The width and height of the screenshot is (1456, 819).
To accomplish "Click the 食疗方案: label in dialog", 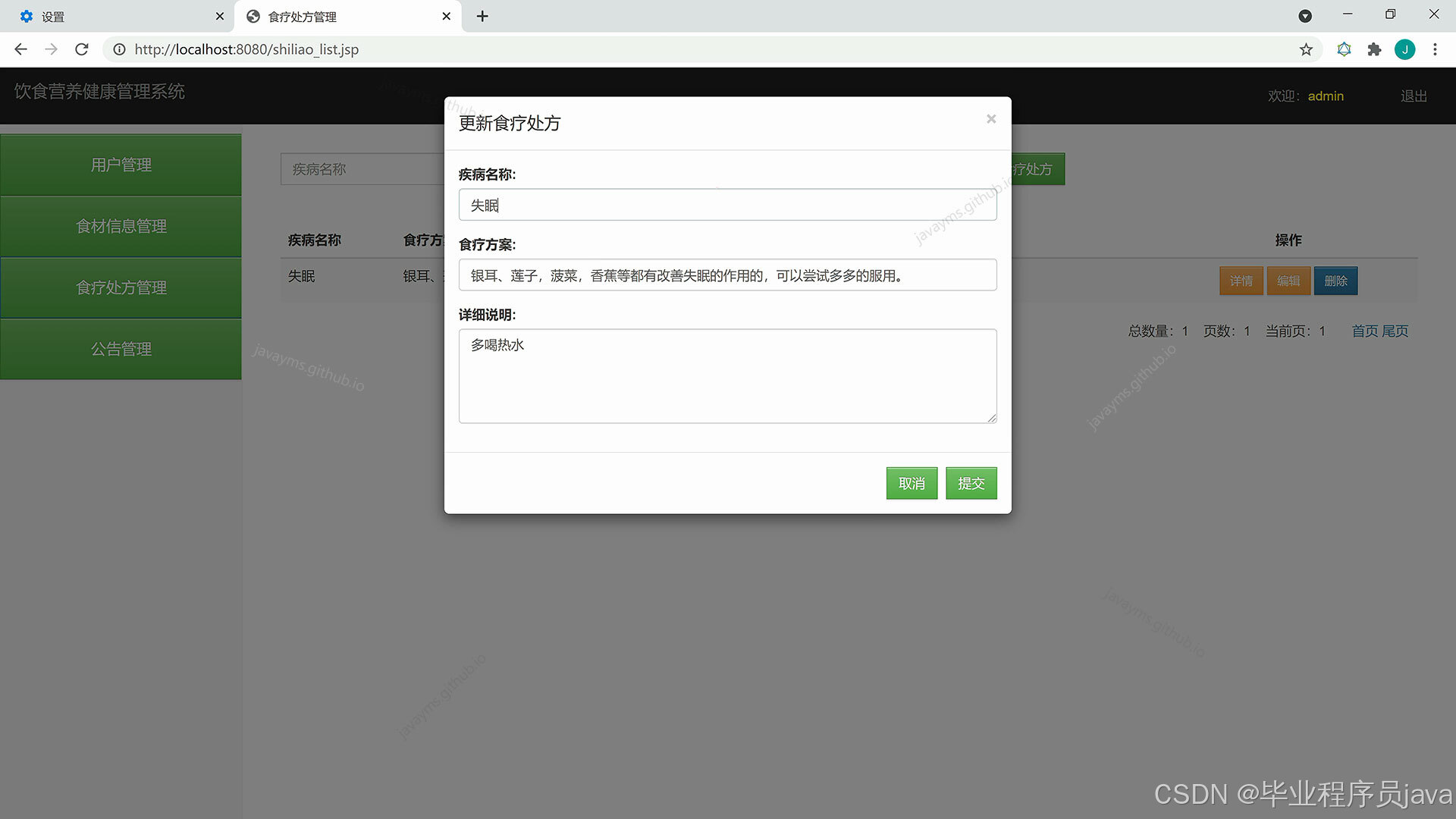I will [x=487, y=244].
